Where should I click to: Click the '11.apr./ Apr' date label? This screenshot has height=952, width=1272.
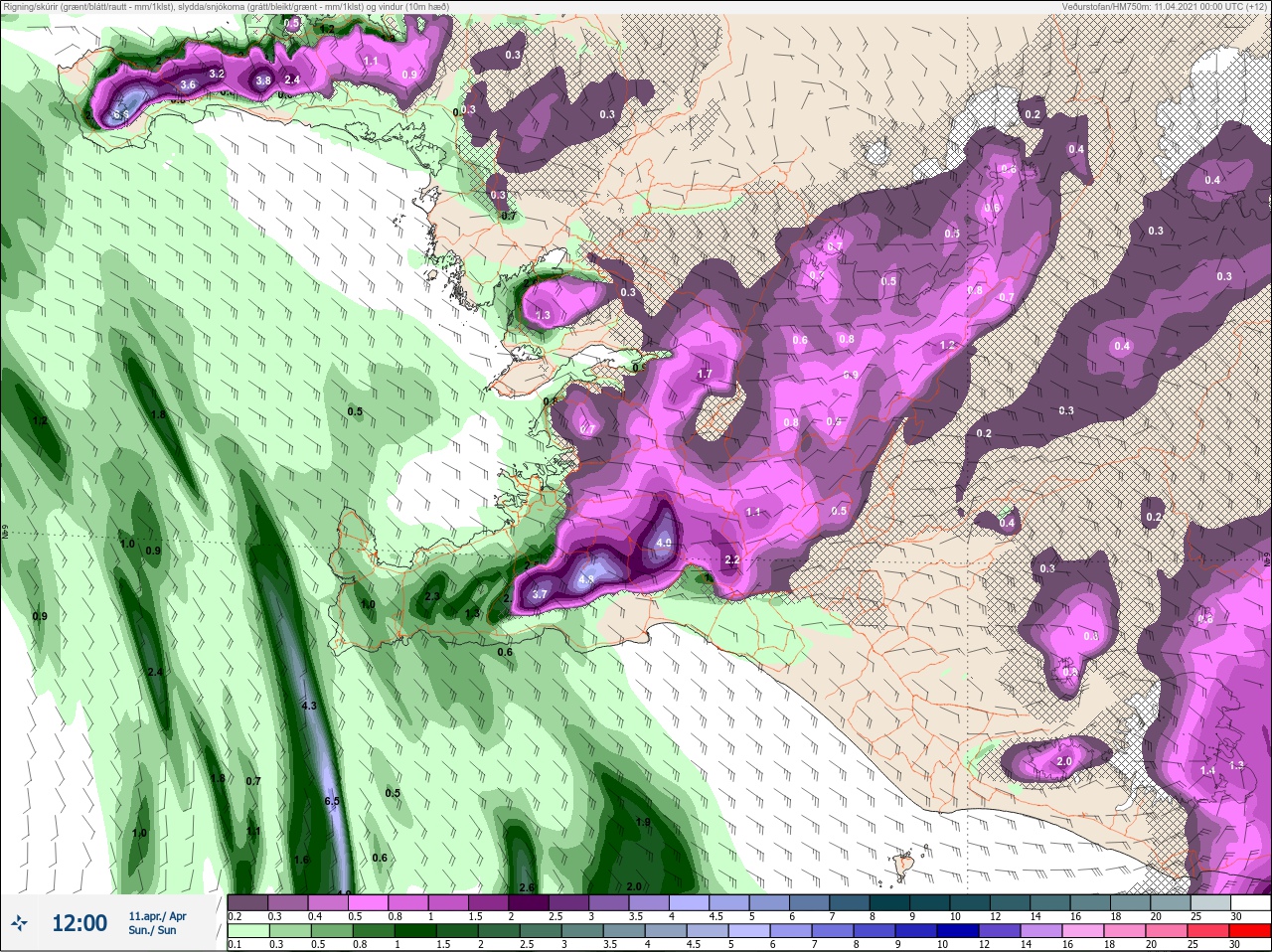point(157,916)
